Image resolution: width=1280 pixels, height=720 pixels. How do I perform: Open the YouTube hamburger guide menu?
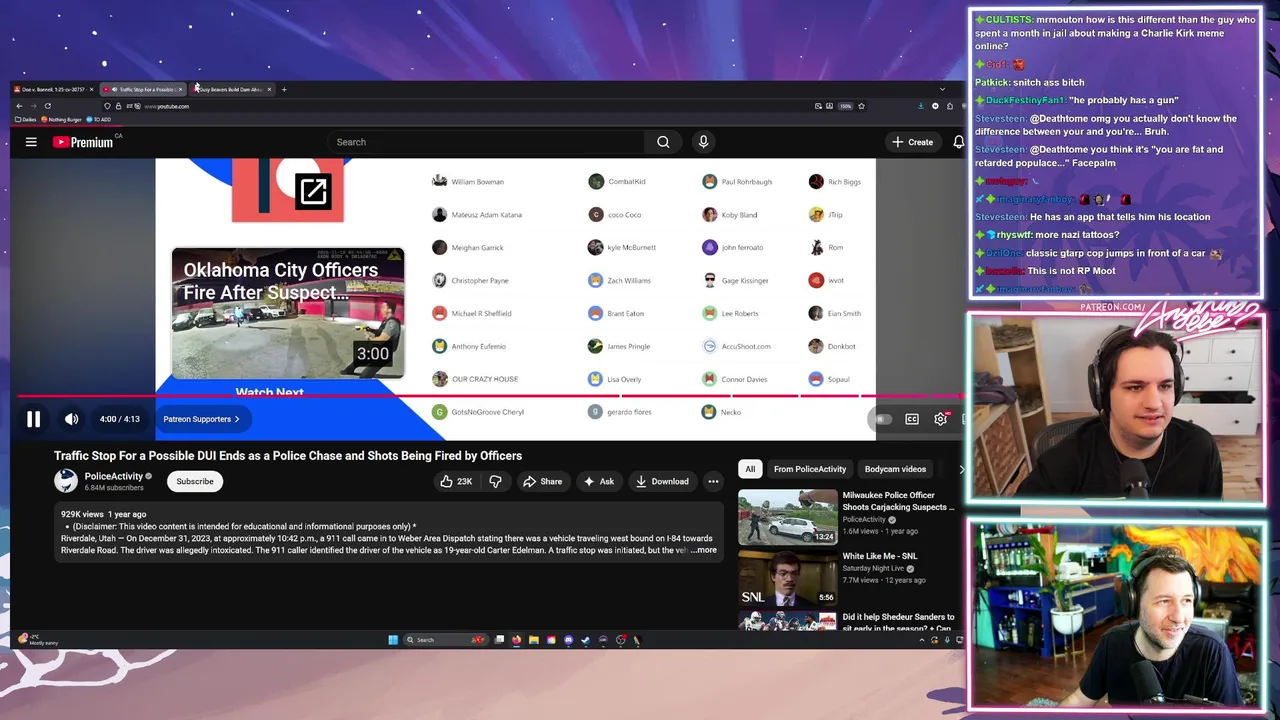click(31, 142)
